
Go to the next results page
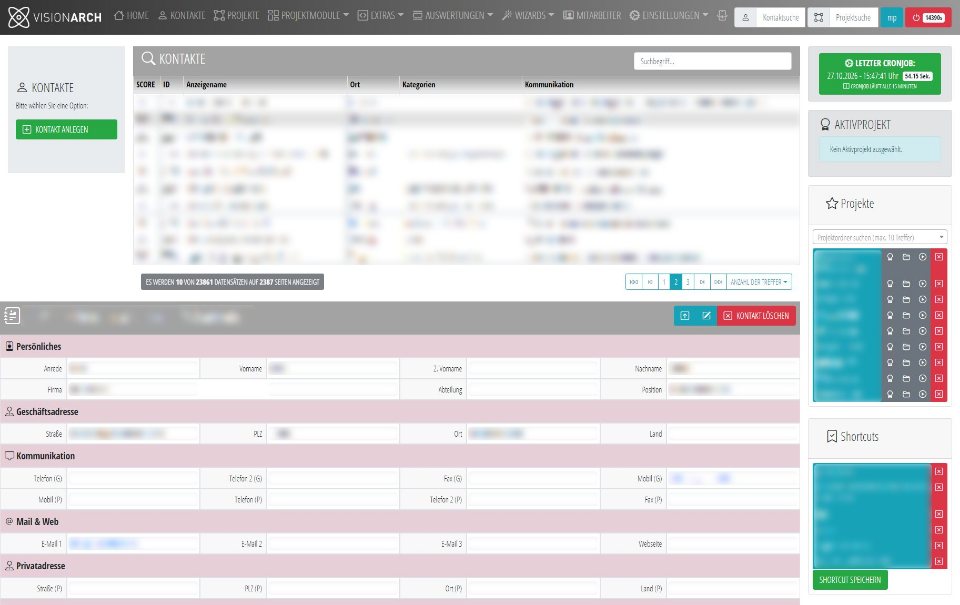click(702, 282)
